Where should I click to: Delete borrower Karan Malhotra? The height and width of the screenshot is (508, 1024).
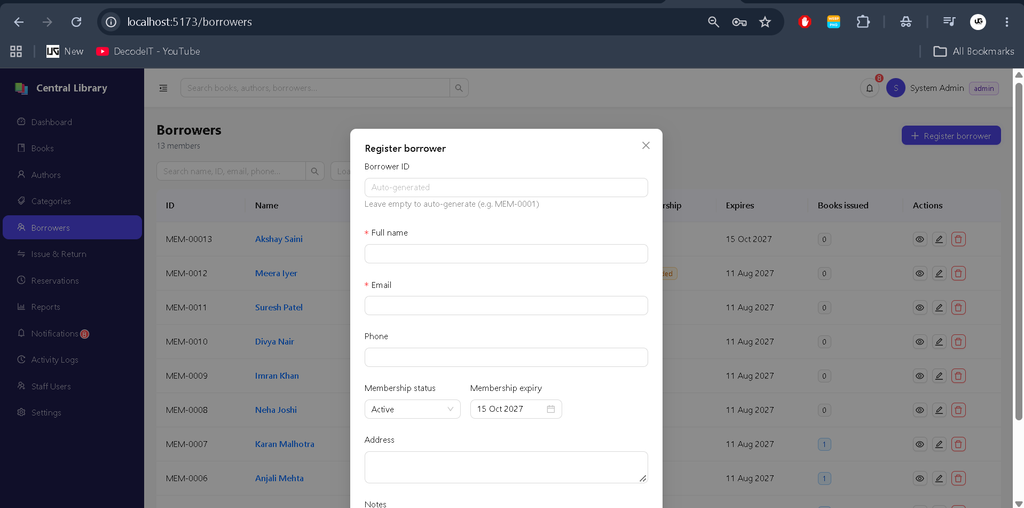click(958, 444)
